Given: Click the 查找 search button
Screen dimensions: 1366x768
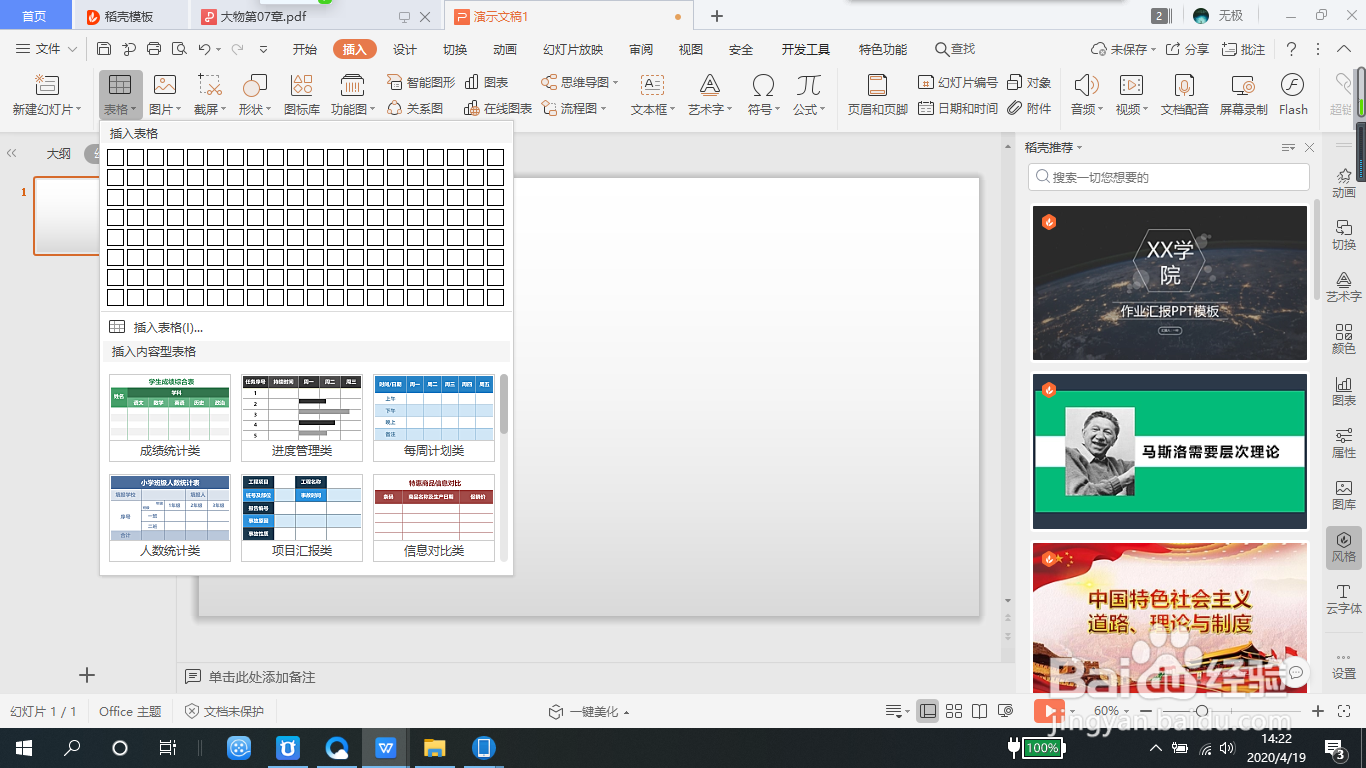Looking at the screenshot, I should point(955,49).
